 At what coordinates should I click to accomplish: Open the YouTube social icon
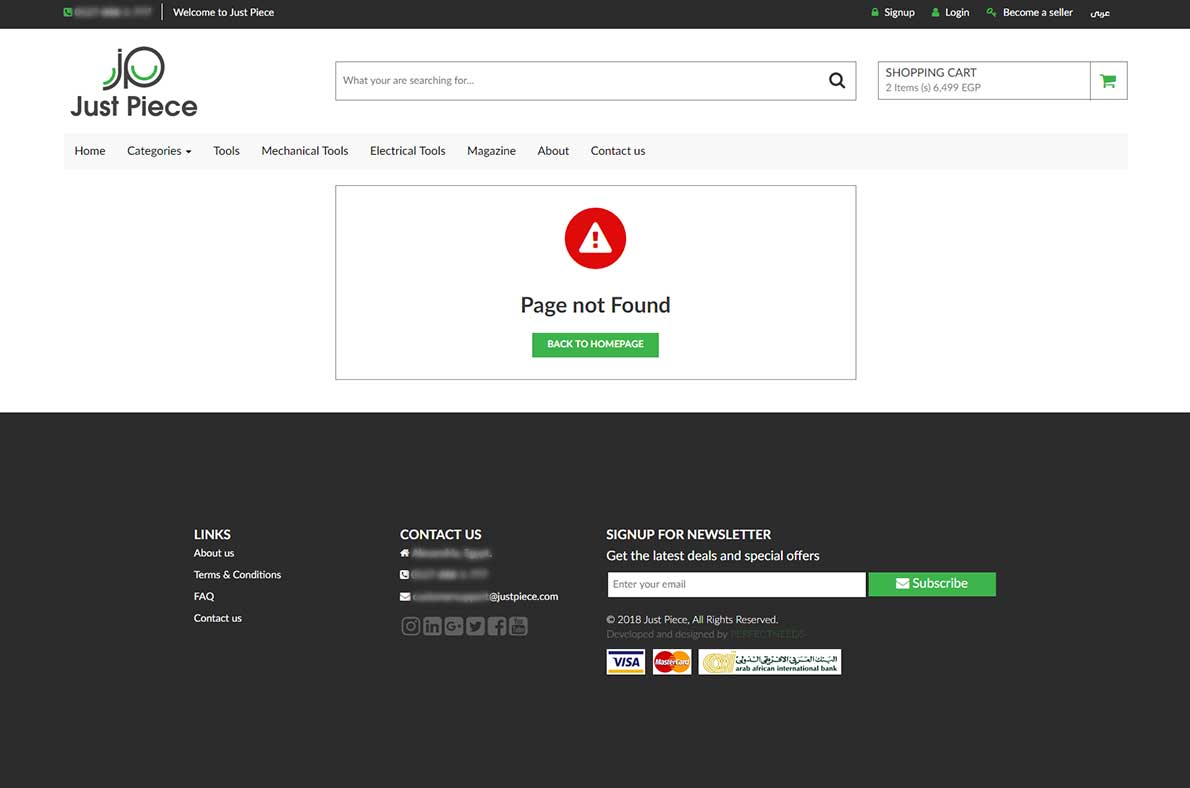518,626
